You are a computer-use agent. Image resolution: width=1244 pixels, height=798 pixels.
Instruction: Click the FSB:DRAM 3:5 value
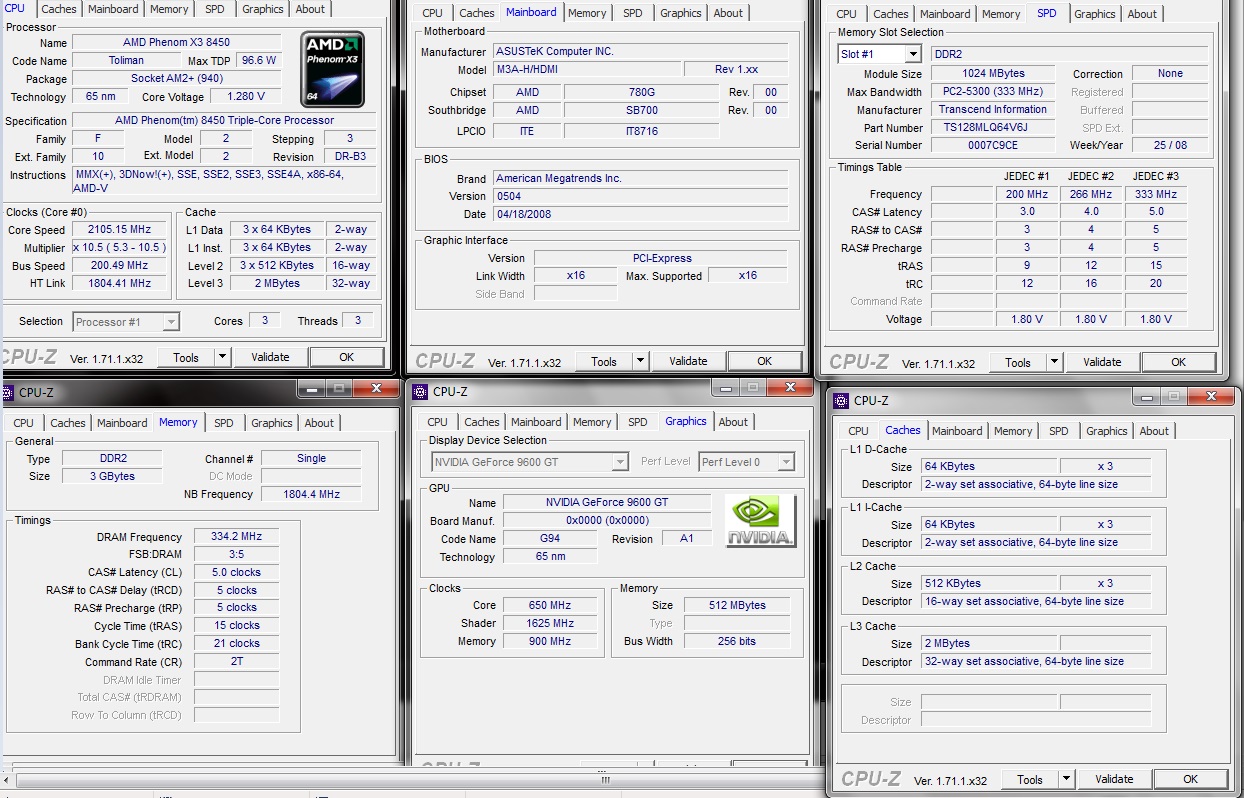pos(236,555)
